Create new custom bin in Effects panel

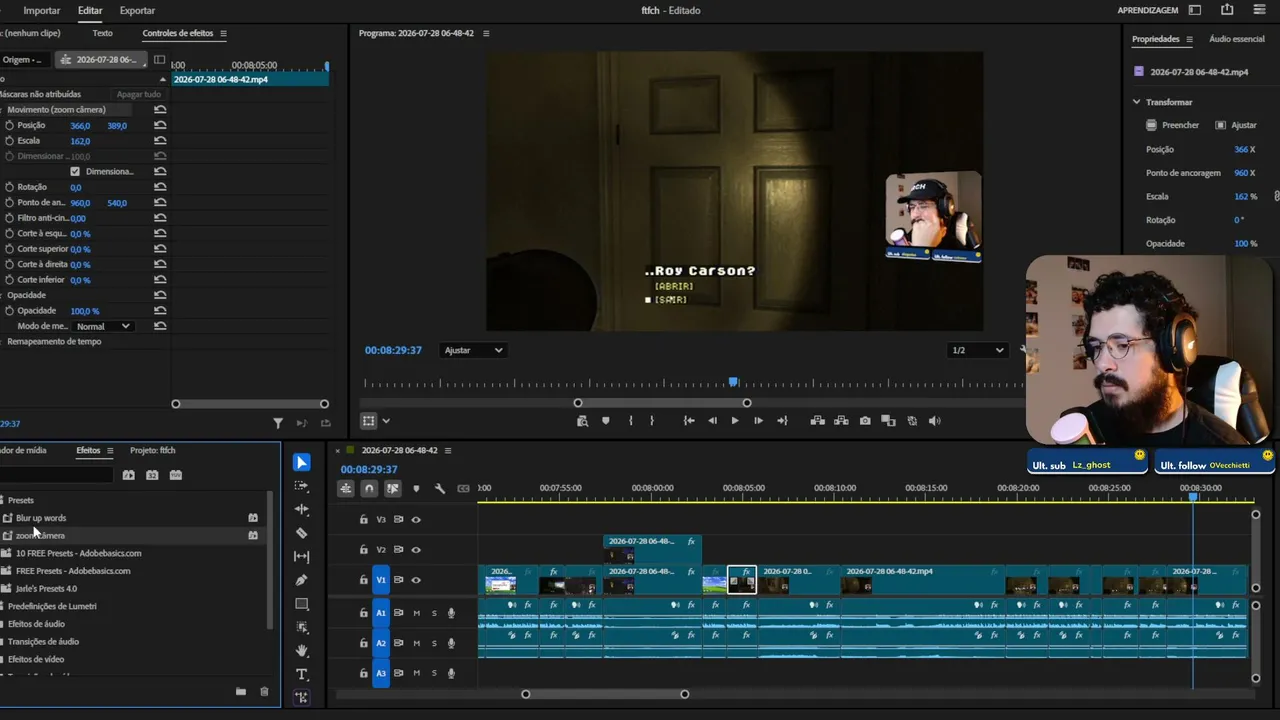click(x=240, y=691)
